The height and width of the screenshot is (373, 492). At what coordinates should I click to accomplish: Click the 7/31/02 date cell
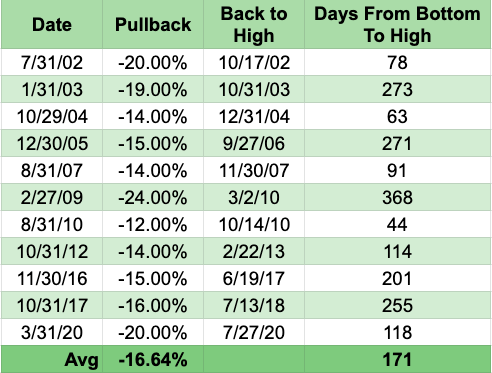coord(52,62)
